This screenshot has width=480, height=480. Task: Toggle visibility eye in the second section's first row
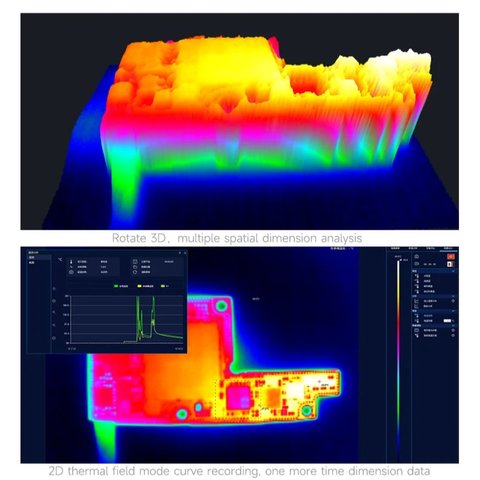coord(453,301)
